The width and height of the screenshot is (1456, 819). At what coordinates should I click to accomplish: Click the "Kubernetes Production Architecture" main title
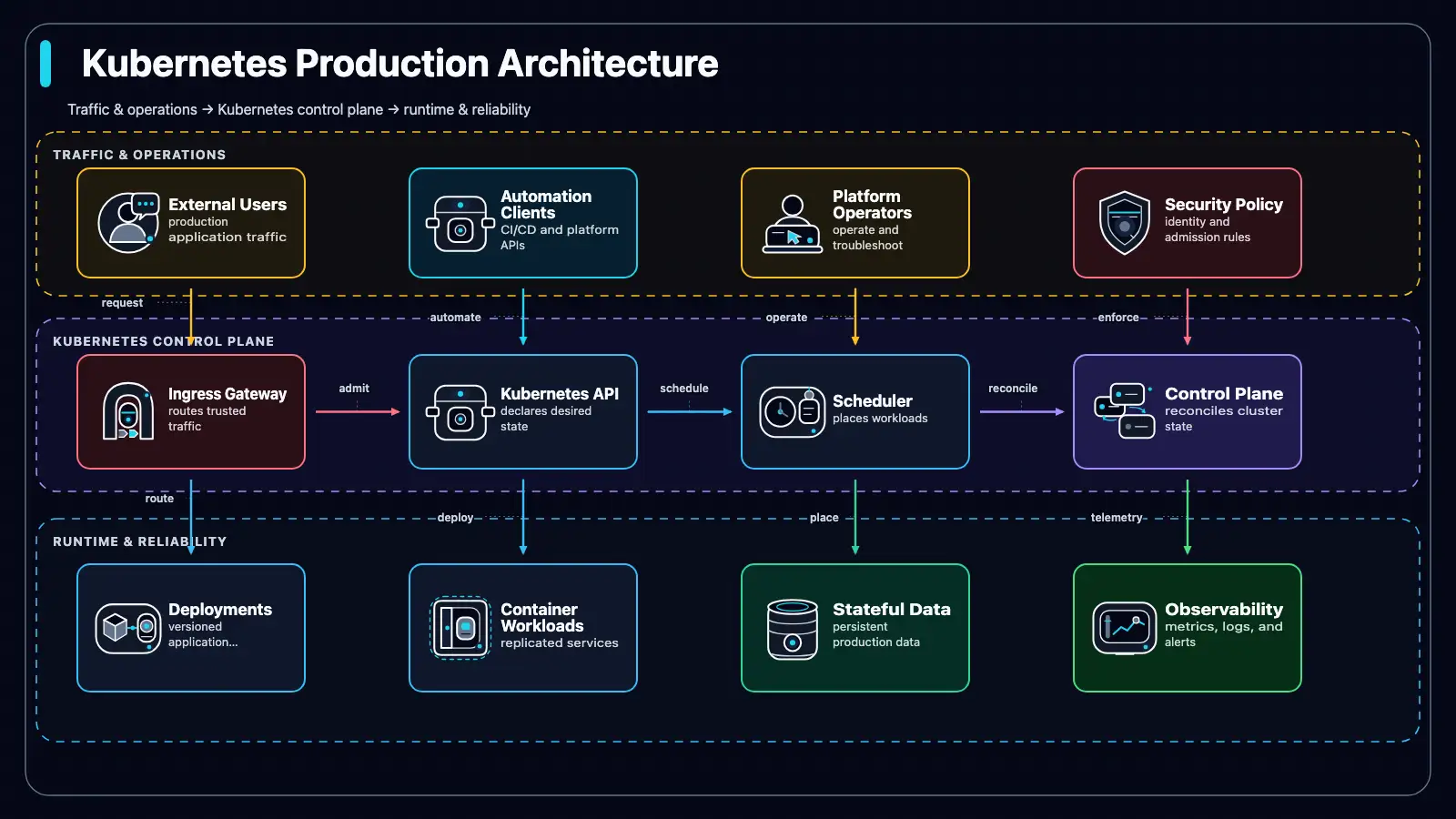coord(400,64)
